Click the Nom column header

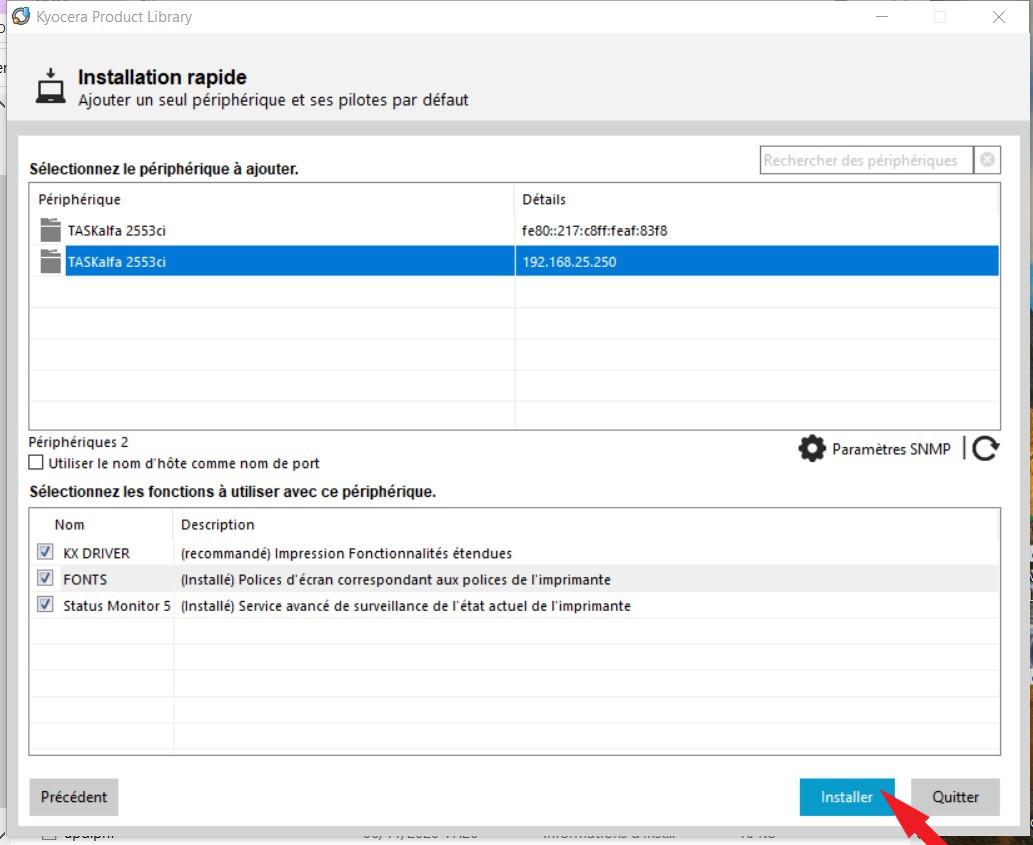pos(70,525)
